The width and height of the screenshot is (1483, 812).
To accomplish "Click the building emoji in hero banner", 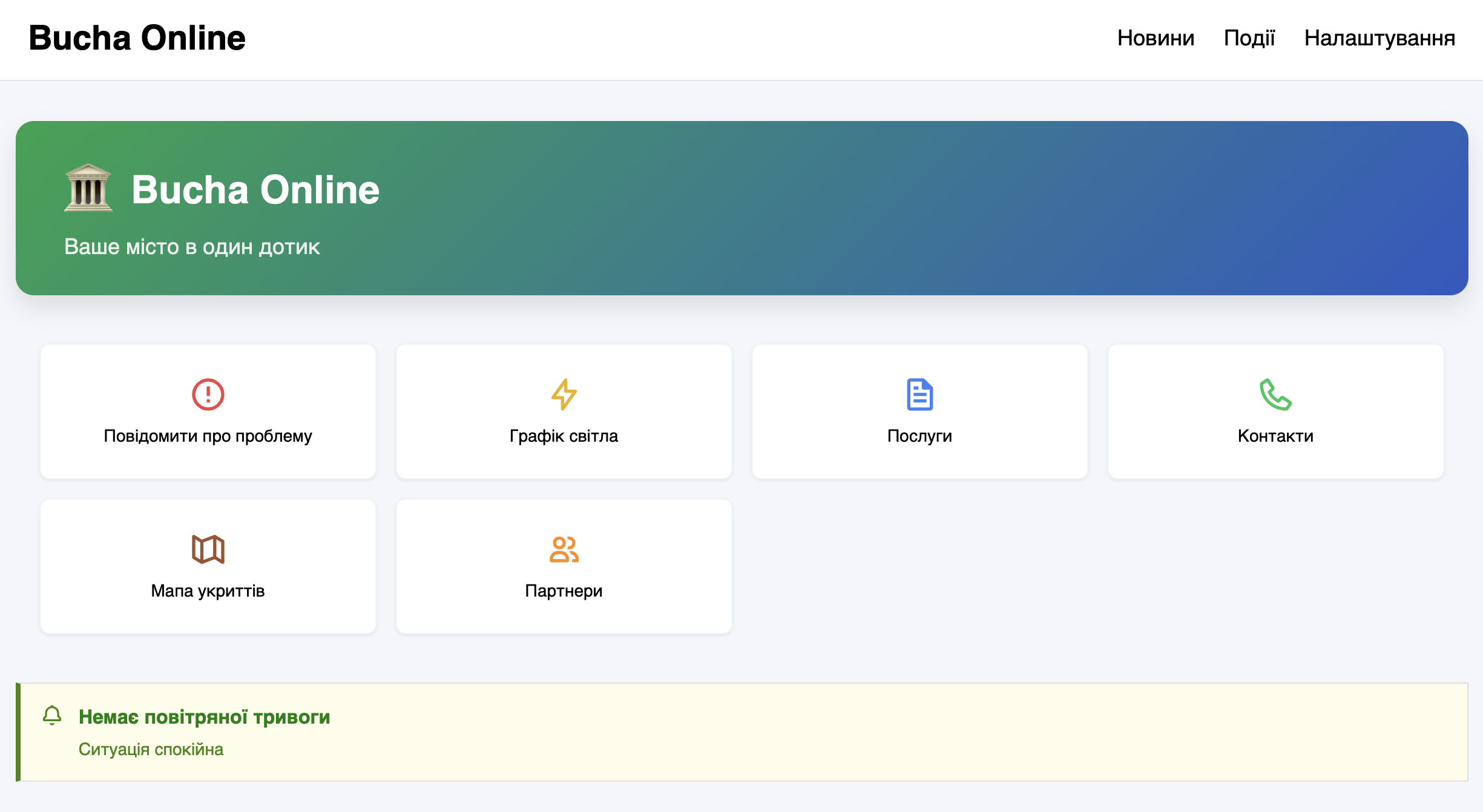I will (x=88, y=189).
